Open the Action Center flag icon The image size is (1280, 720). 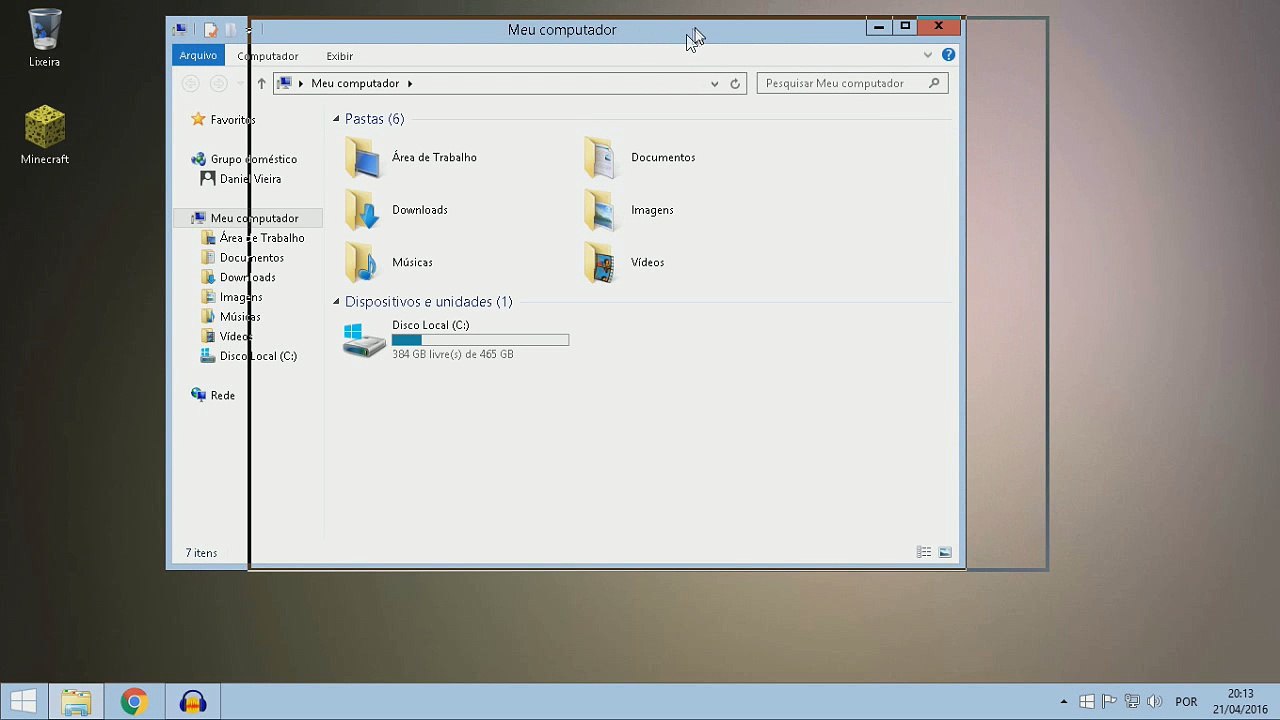1109,702
